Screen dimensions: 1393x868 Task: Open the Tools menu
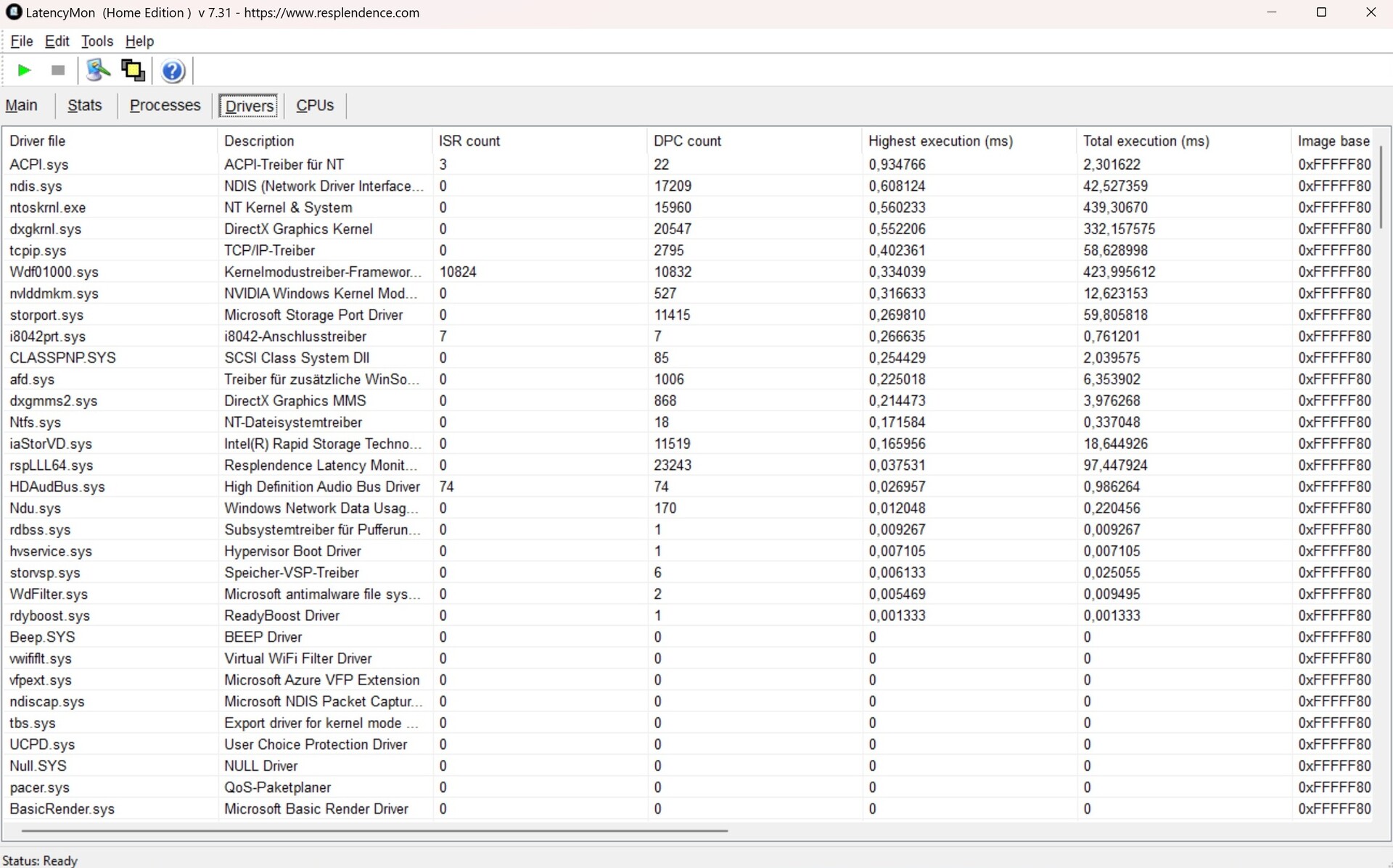pos(97,41)
